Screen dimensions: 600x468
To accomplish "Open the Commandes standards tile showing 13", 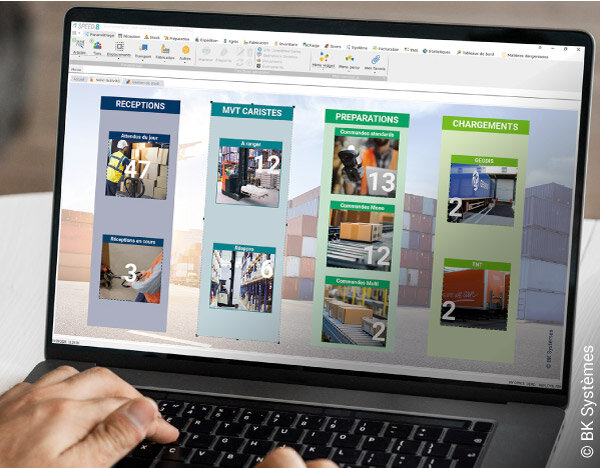I will pyautogui.click(x=365, y=162).
